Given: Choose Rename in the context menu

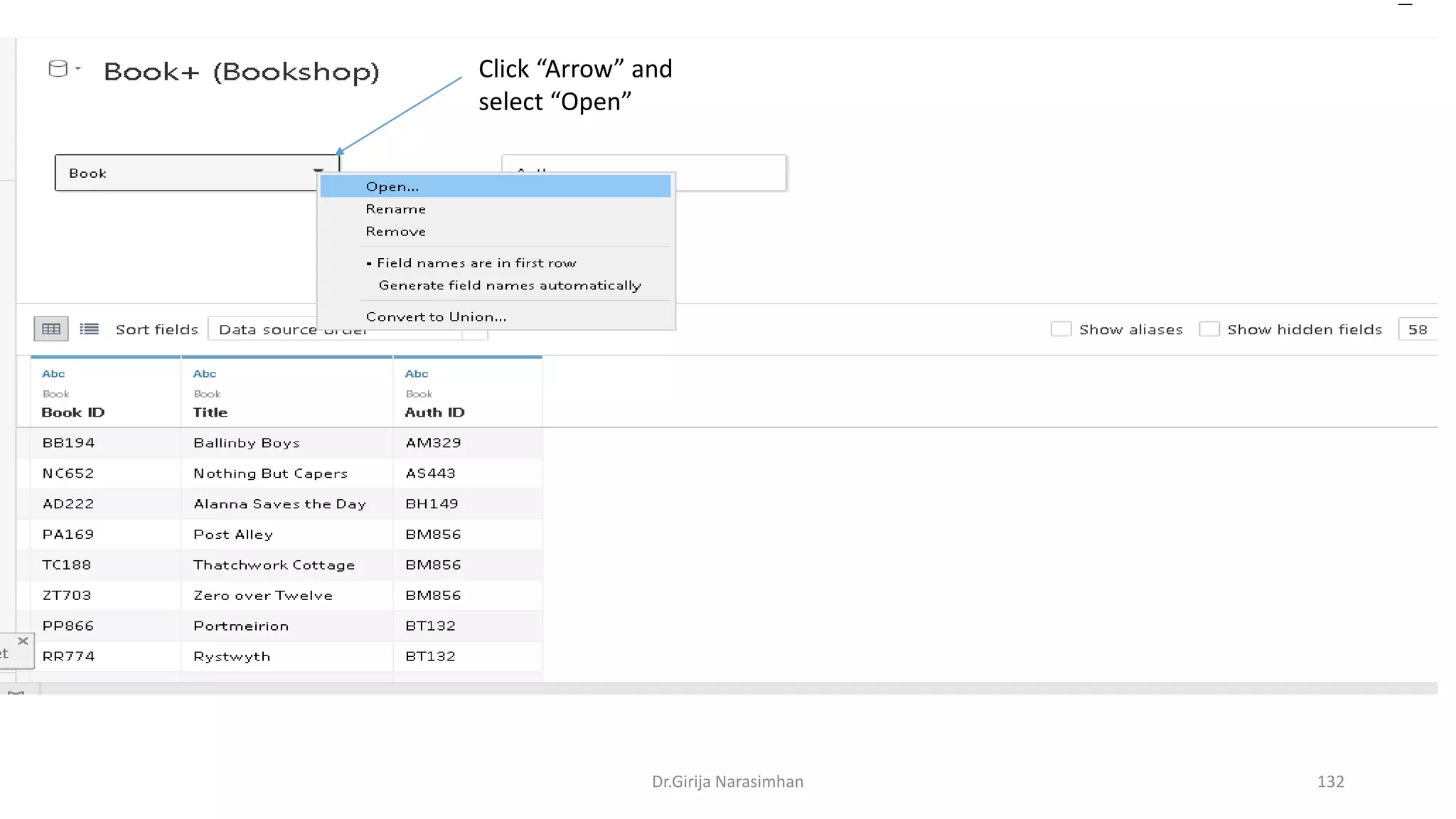Looking at the screenshot, I should [x=396, y=210].
